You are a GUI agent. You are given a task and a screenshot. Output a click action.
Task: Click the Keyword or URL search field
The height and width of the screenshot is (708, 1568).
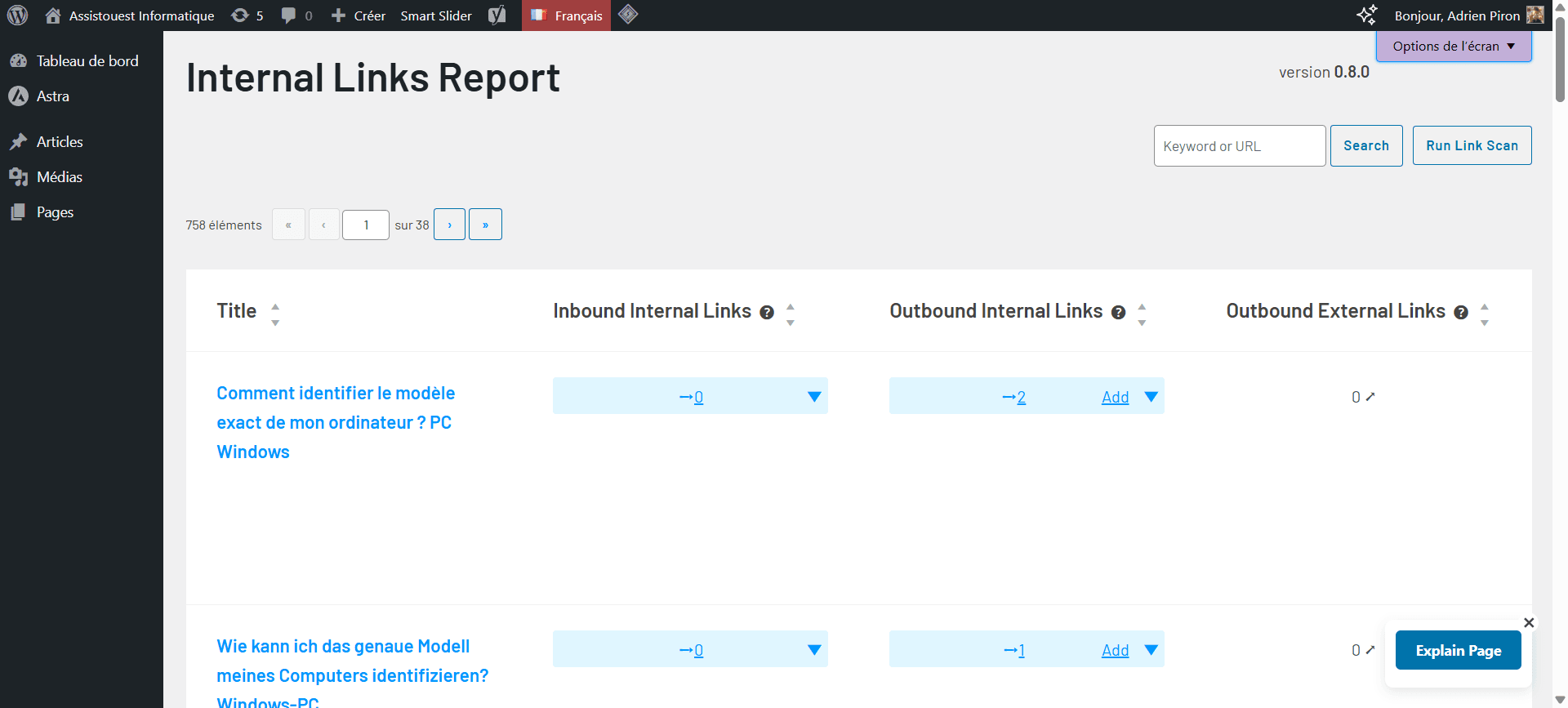(x=1238, y=146)
